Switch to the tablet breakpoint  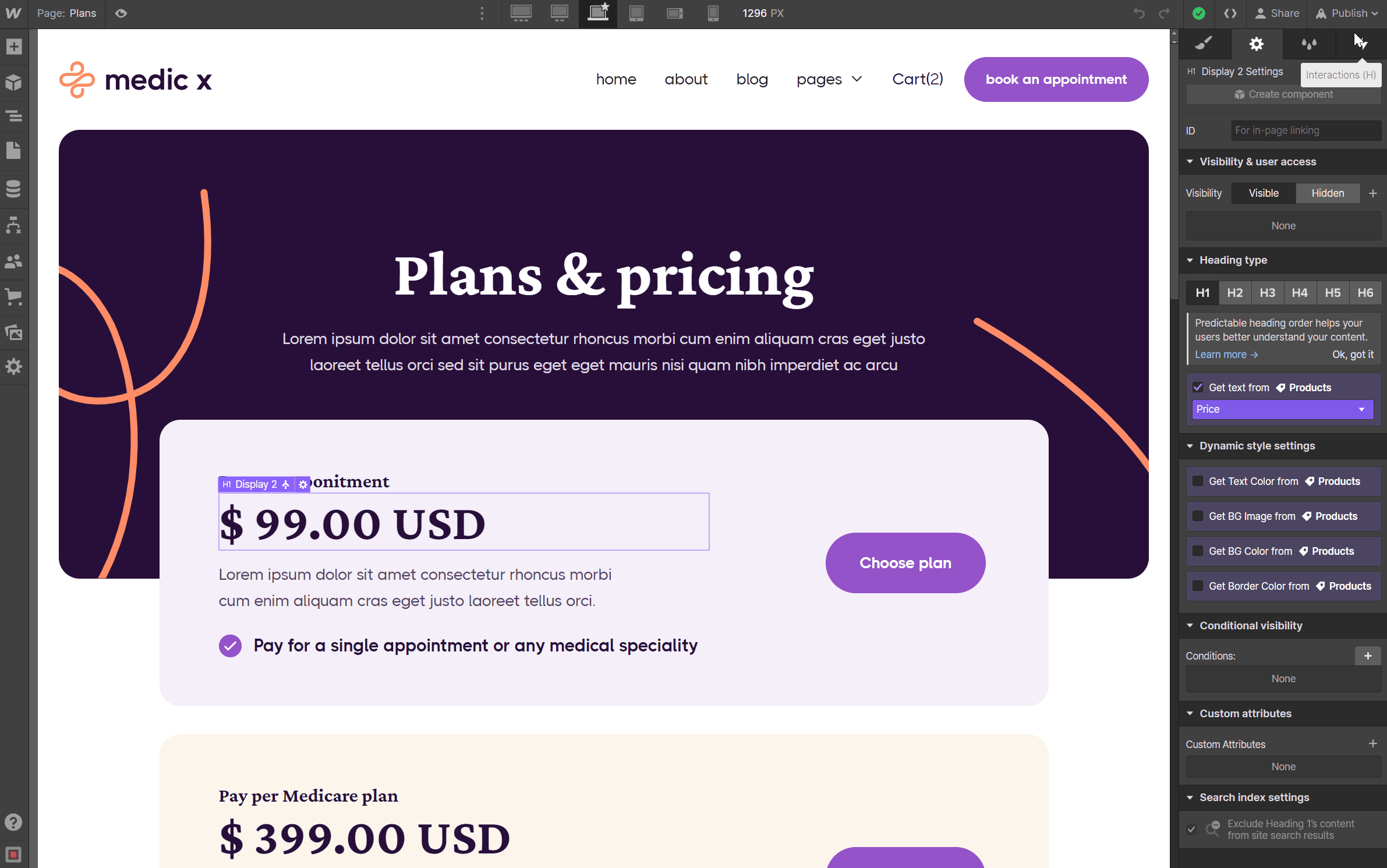636,13
